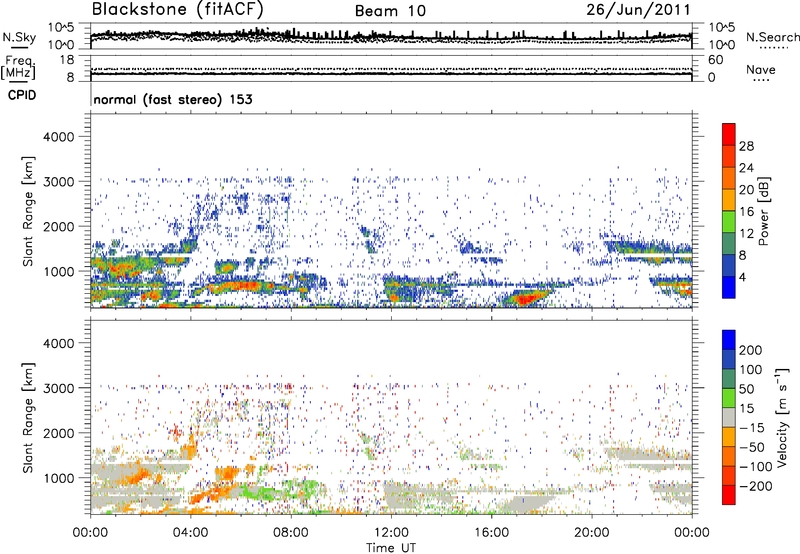
Task: Click the -15 label on Velocity colorbar
Action: pyautogui.click(x=752, y=428)
